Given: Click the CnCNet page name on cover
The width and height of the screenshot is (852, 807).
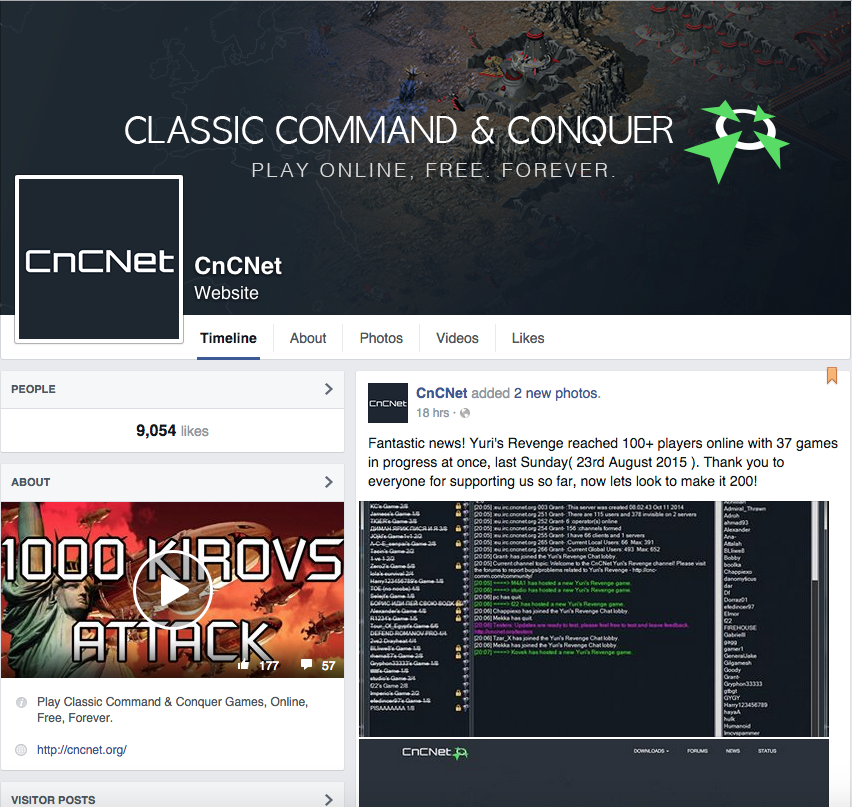Looking at the screenshot, I should point(238,266).
